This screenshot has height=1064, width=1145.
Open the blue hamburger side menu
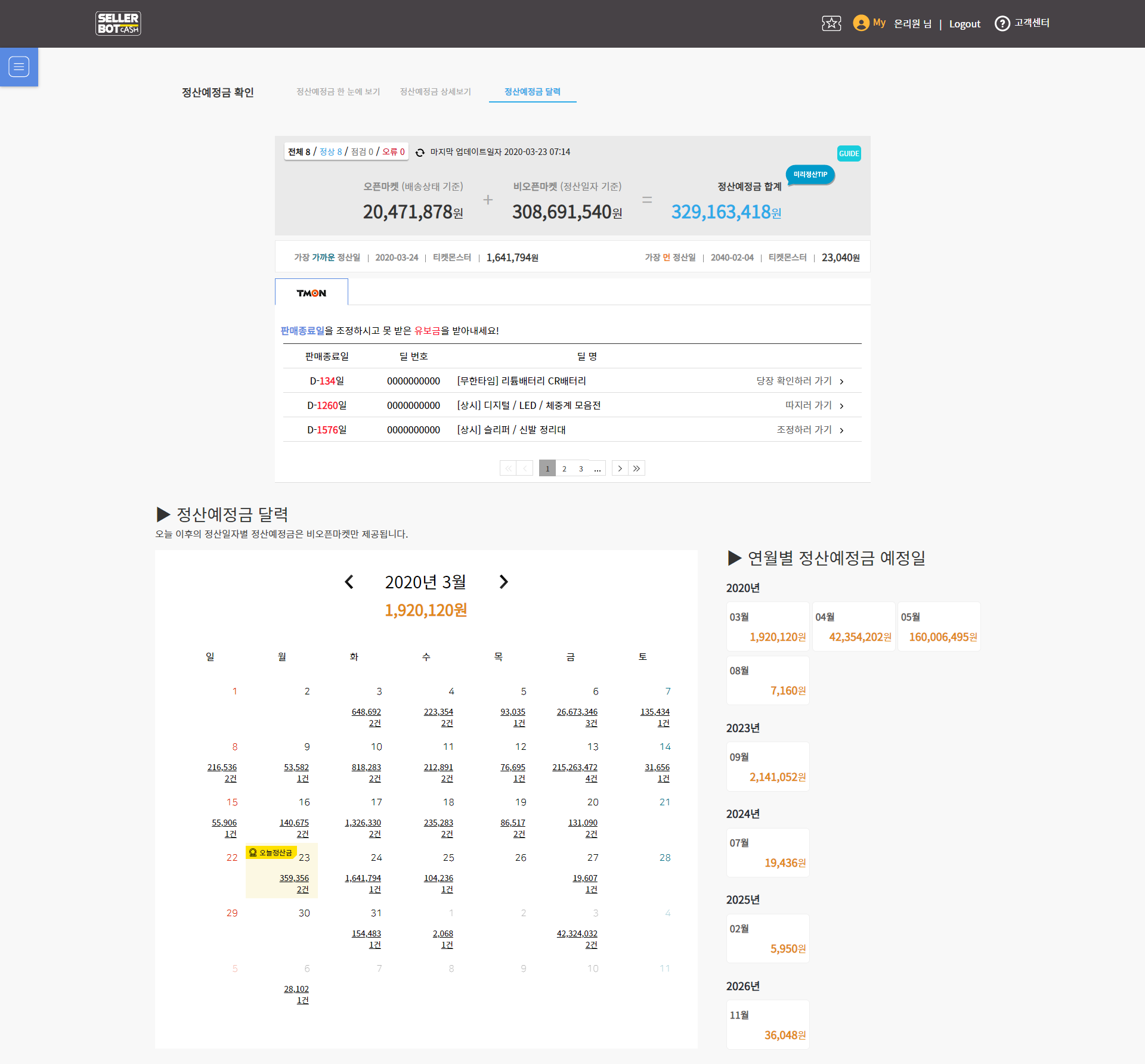tap(19, 67)
